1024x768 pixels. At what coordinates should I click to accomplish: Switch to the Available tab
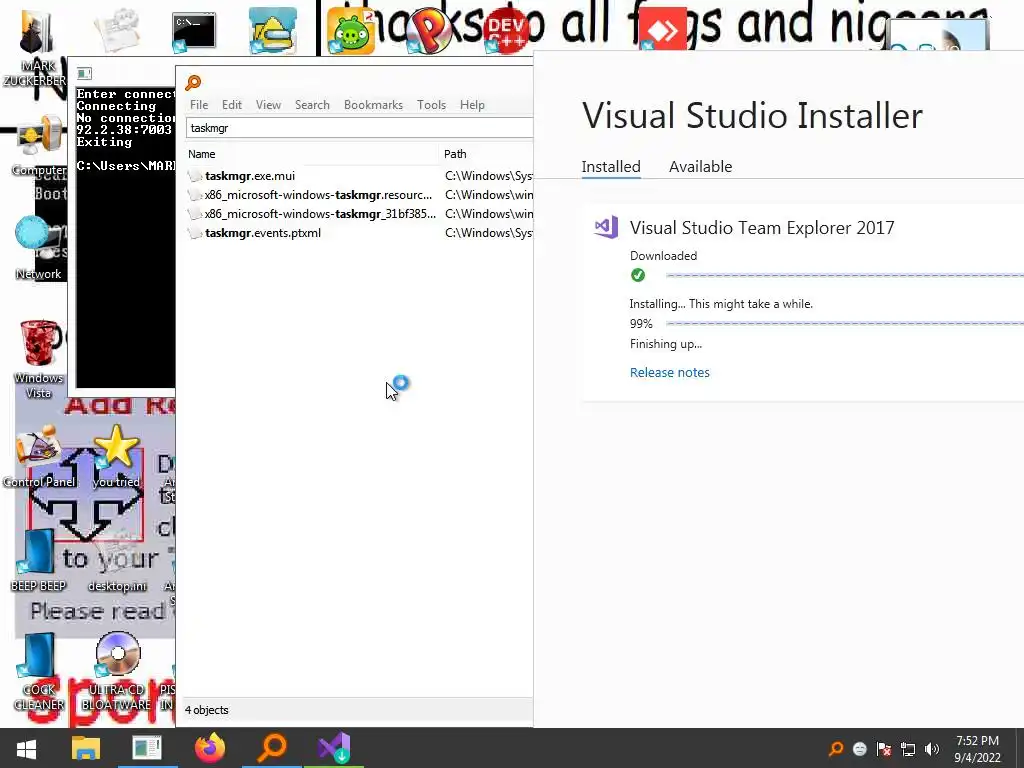pos(701,167)
